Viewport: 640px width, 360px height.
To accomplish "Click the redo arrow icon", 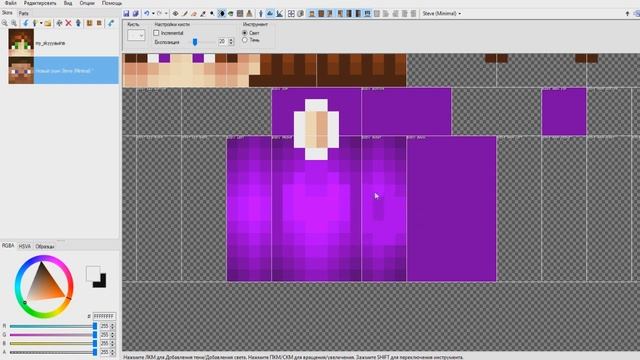I will (x=159, y=13).
